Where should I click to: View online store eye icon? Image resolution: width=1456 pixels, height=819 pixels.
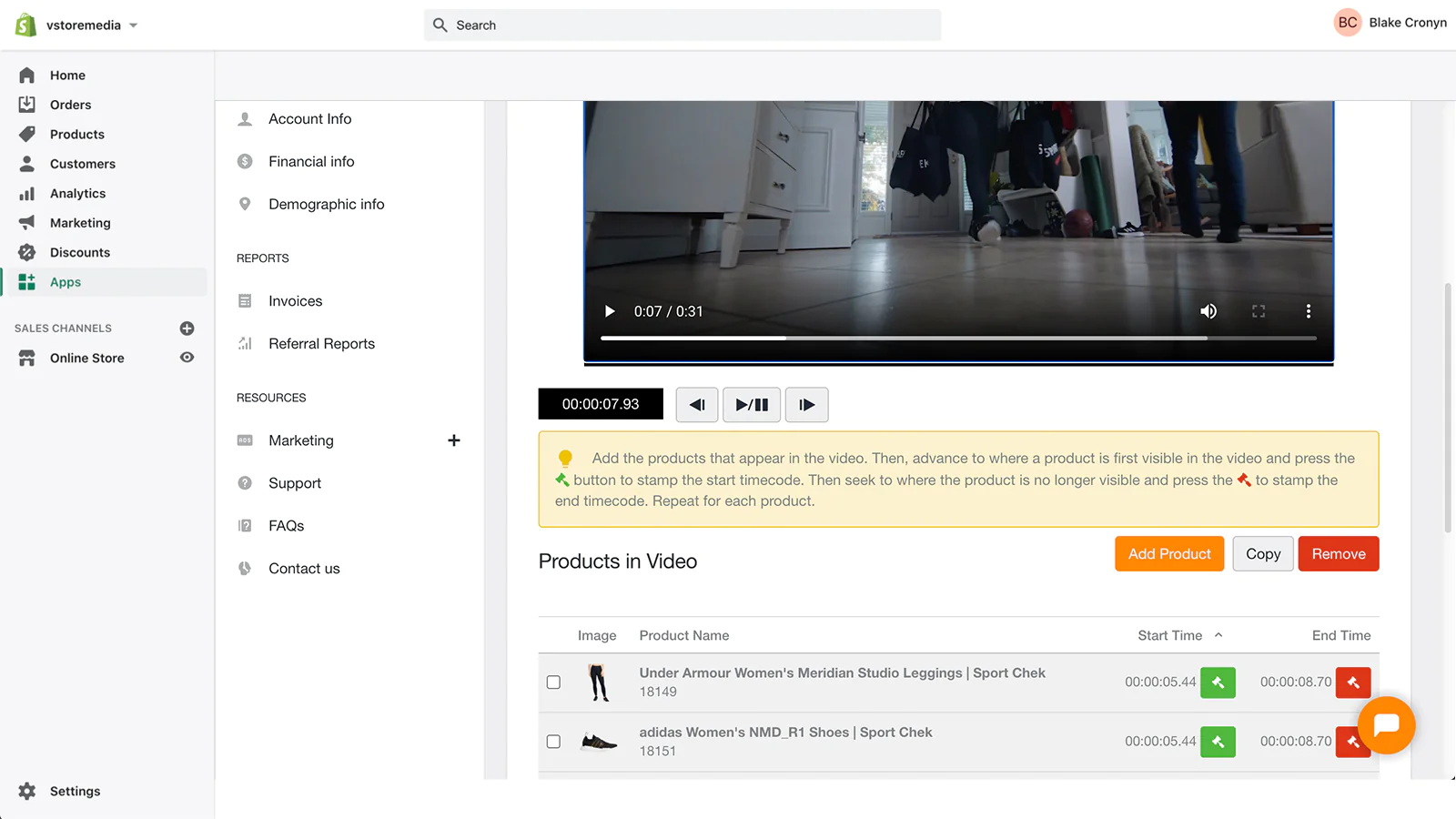tap(187, 358)
